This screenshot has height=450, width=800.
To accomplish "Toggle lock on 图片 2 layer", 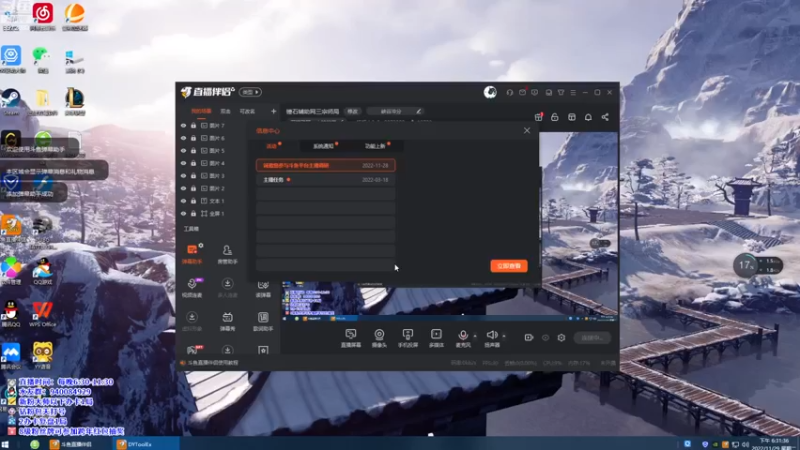I will point(193,188).
